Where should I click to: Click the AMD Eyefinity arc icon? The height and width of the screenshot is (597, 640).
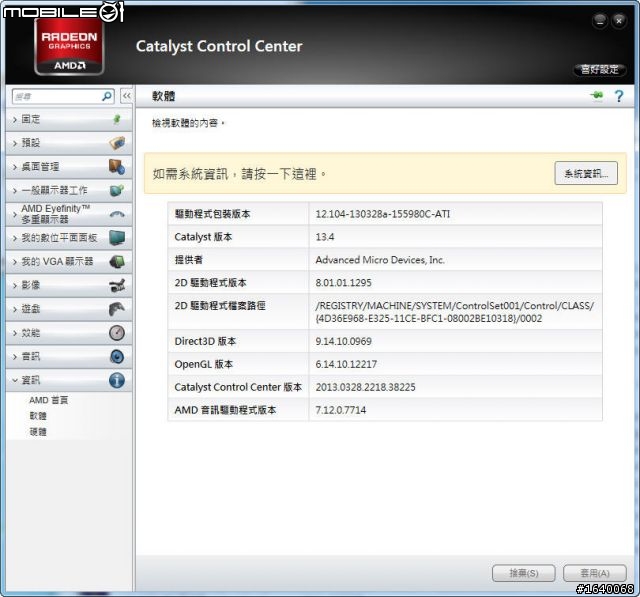(117, 214)
